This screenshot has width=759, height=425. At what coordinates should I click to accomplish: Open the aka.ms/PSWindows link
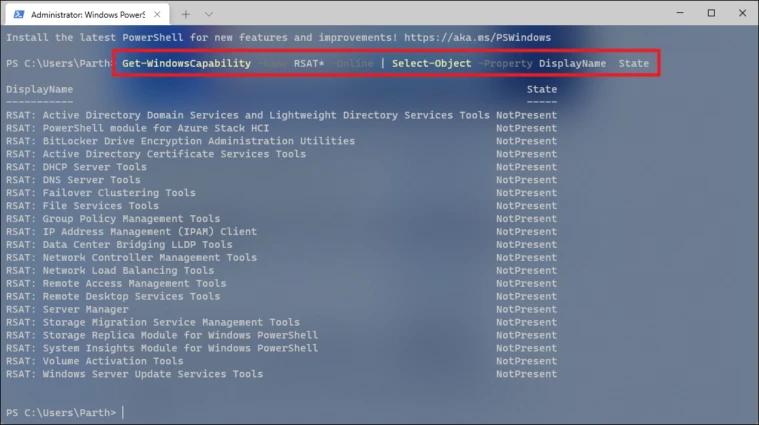477,38
